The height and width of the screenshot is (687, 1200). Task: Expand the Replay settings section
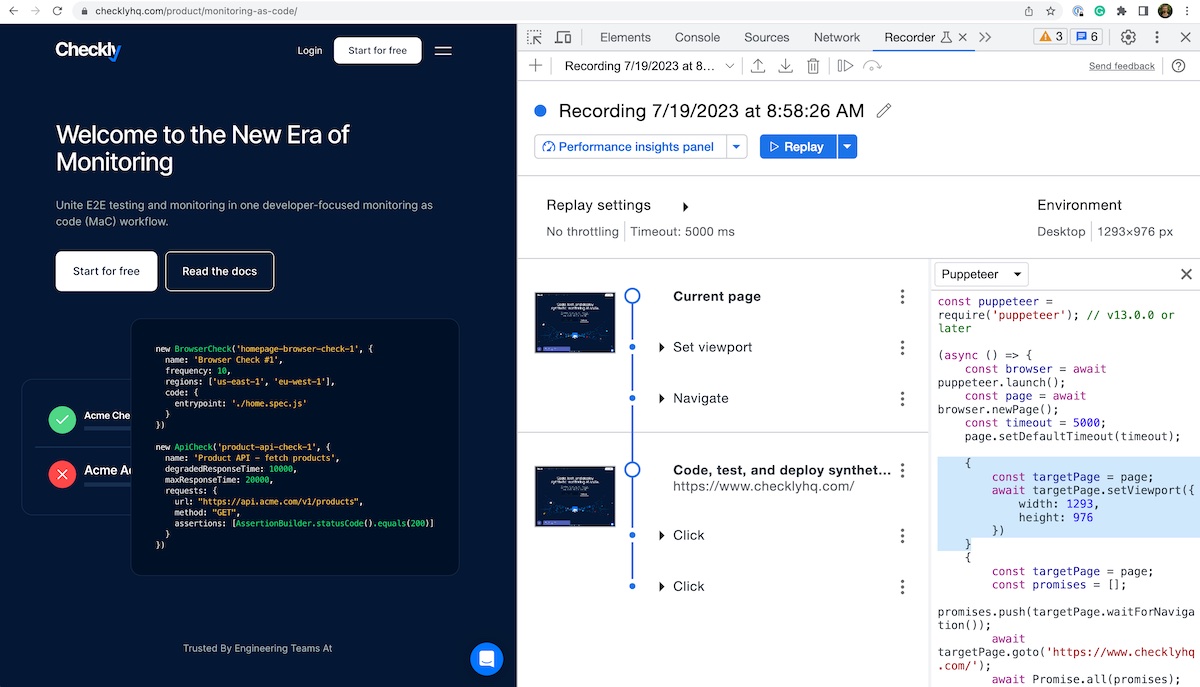pyautogui.click(x=686, y=207)
